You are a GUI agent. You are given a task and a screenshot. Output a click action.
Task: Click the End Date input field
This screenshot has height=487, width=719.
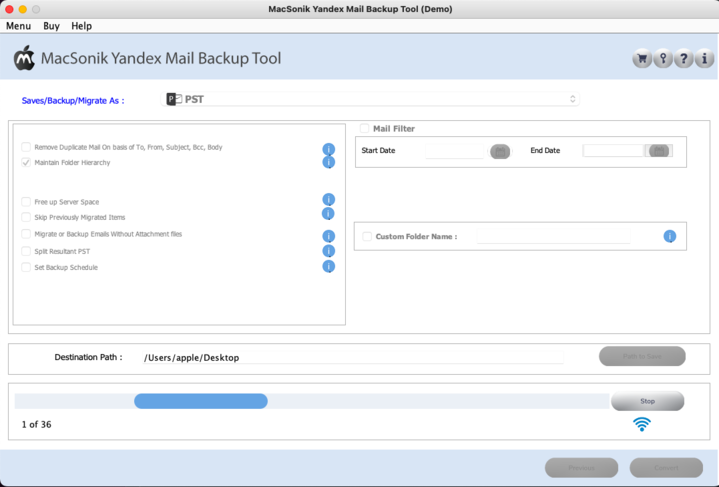[x=614, y=150]
